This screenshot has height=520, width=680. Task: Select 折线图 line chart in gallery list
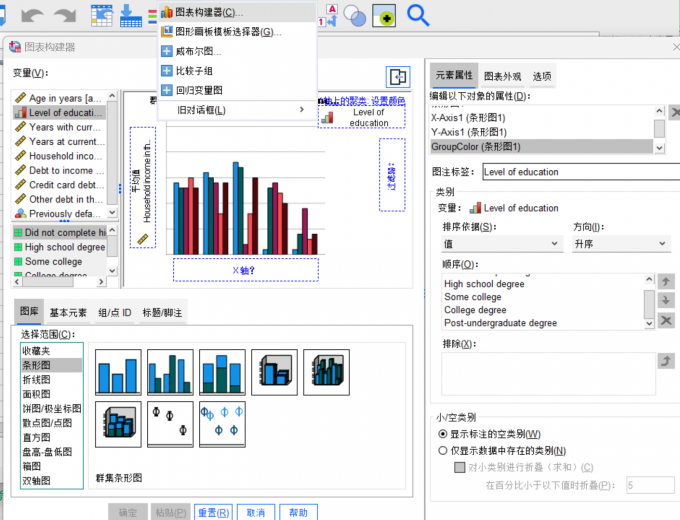(x=52, y=379)
